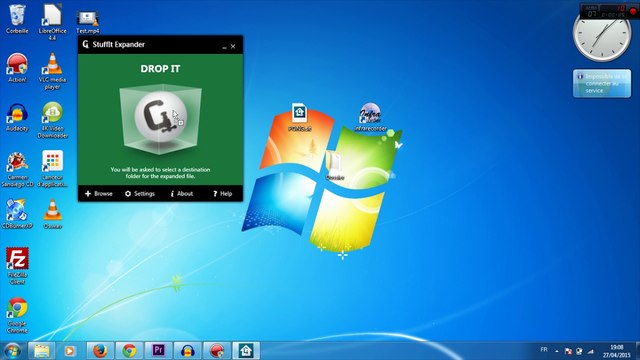Viewport: 640px width, 360px height.
Task: Select the .sit archive file on the desktop
Action: point(300,117)
